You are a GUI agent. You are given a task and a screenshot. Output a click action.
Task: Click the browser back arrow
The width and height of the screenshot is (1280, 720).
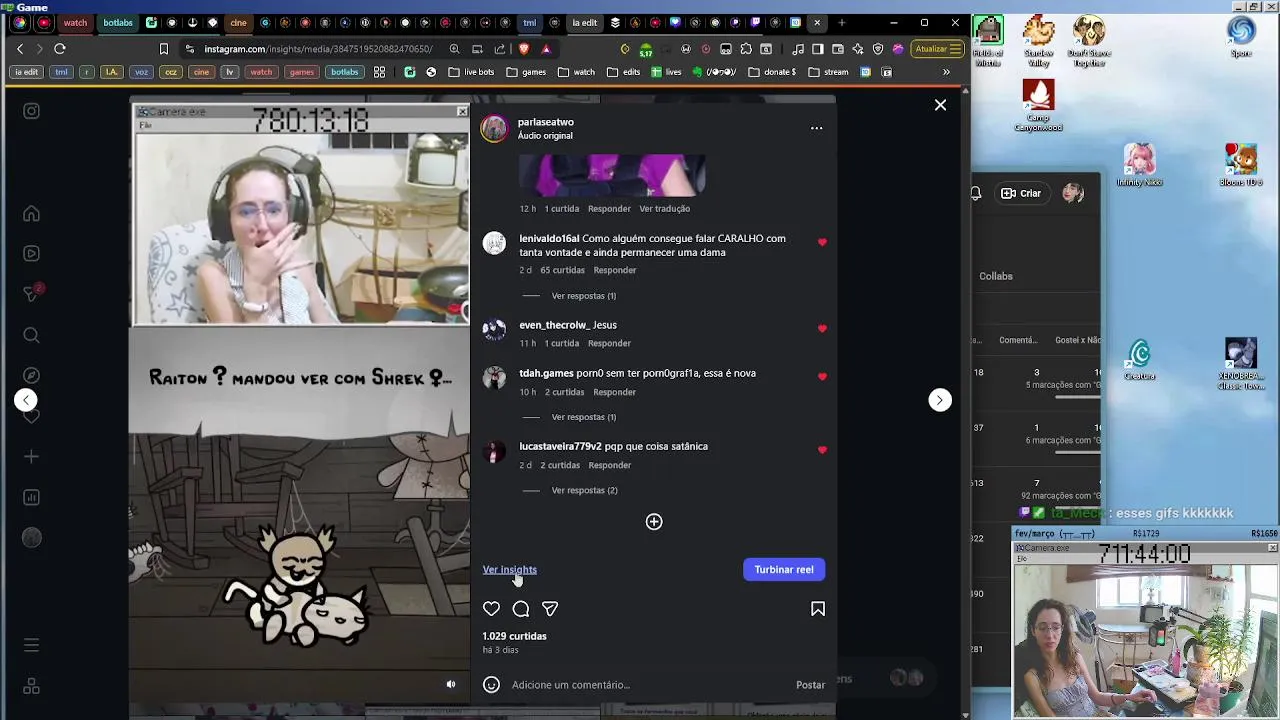pyautogui.click(x=20, y=48)
